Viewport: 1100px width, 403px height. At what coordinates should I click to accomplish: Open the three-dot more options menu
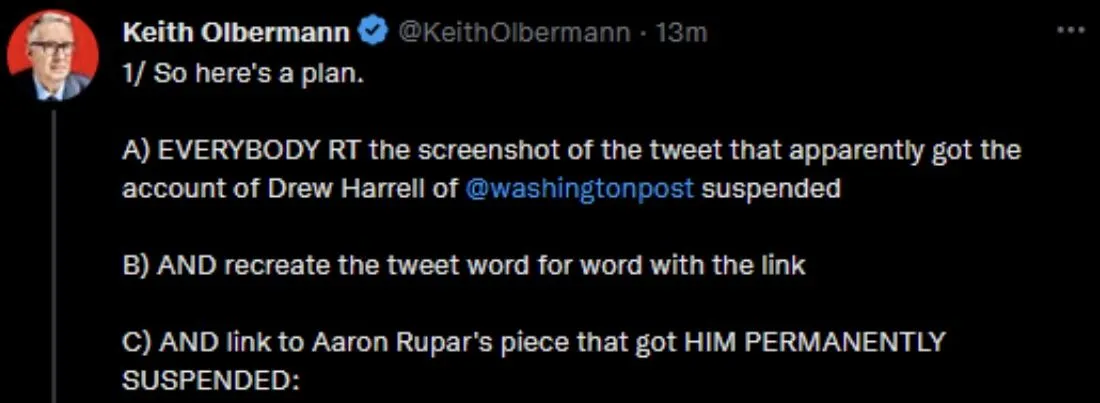pyautogui.click(x=1070, y=30)
